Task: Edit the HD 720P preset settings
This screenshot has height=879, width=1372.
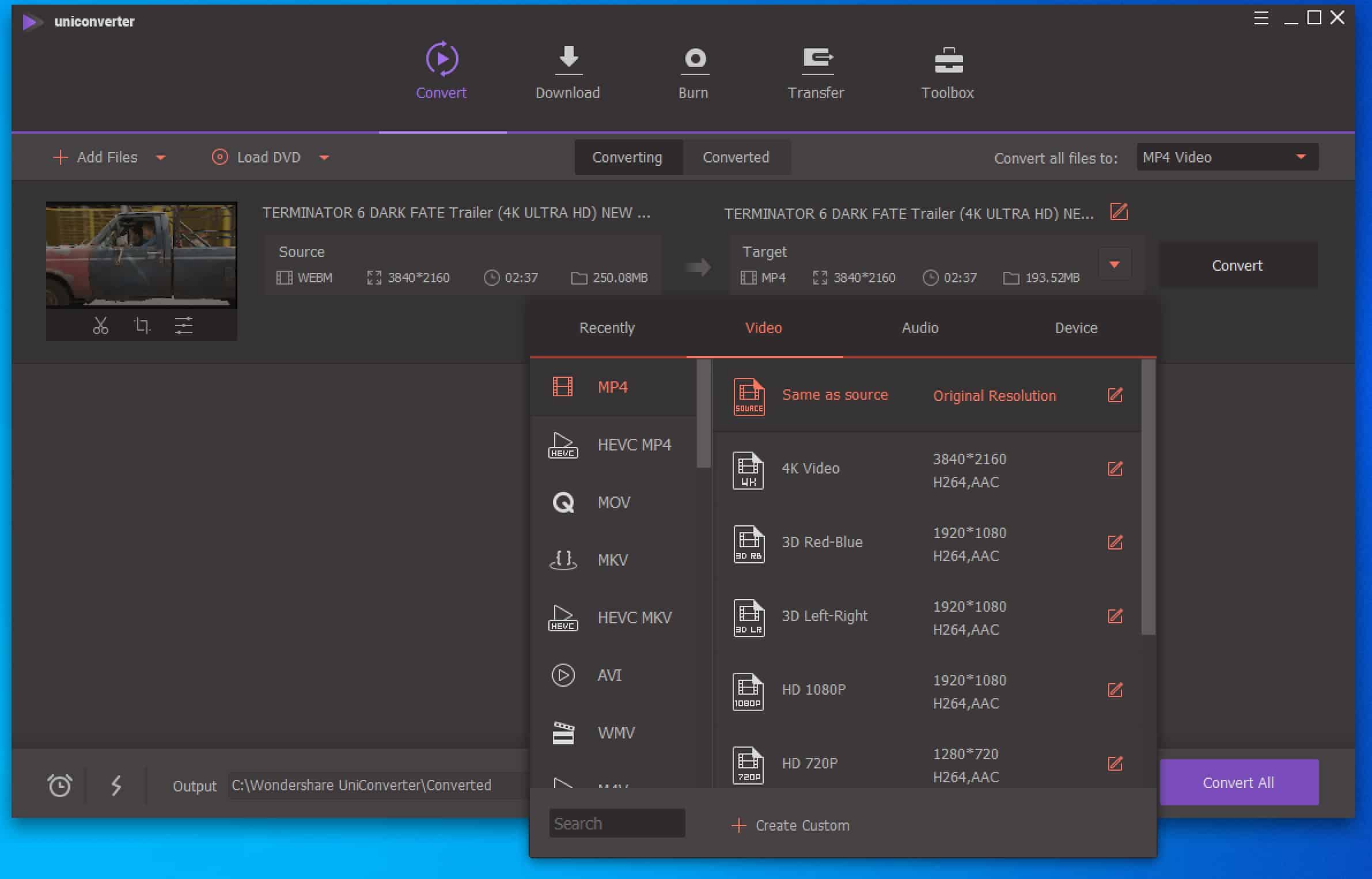Action: pyautogui.click(x=1115, y=764)
